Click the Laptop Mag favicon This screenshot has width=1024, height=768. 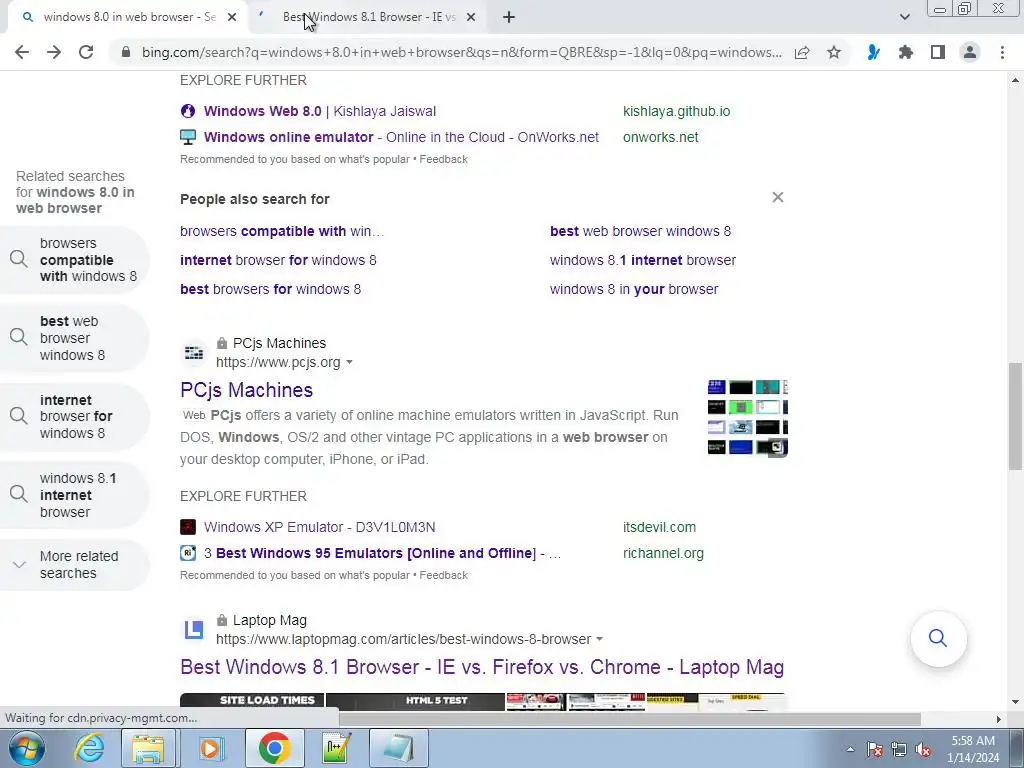click(194, 630)
